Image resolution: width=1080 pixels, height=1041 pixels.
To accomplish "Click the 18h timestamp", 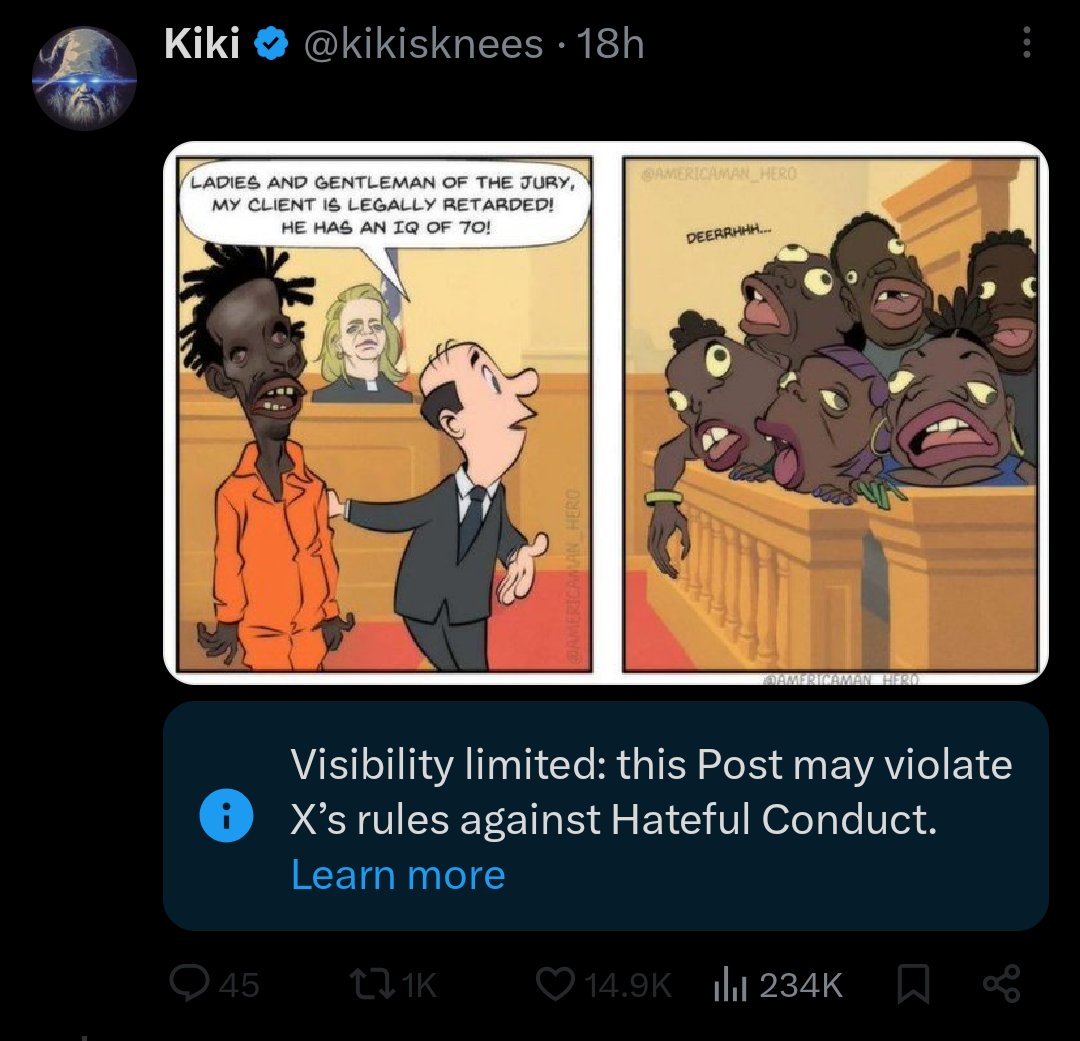I will click(610, 44).
